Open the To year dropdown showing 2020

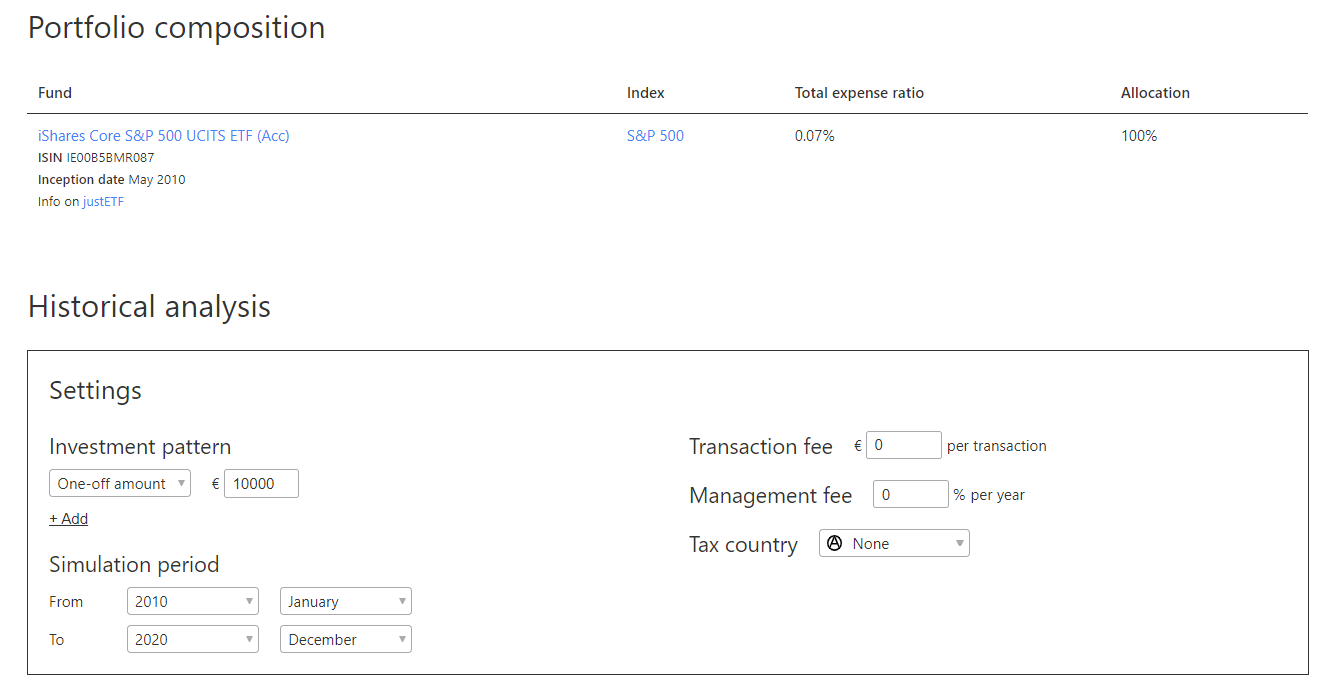pyautogui.click(x=192, y=640)
